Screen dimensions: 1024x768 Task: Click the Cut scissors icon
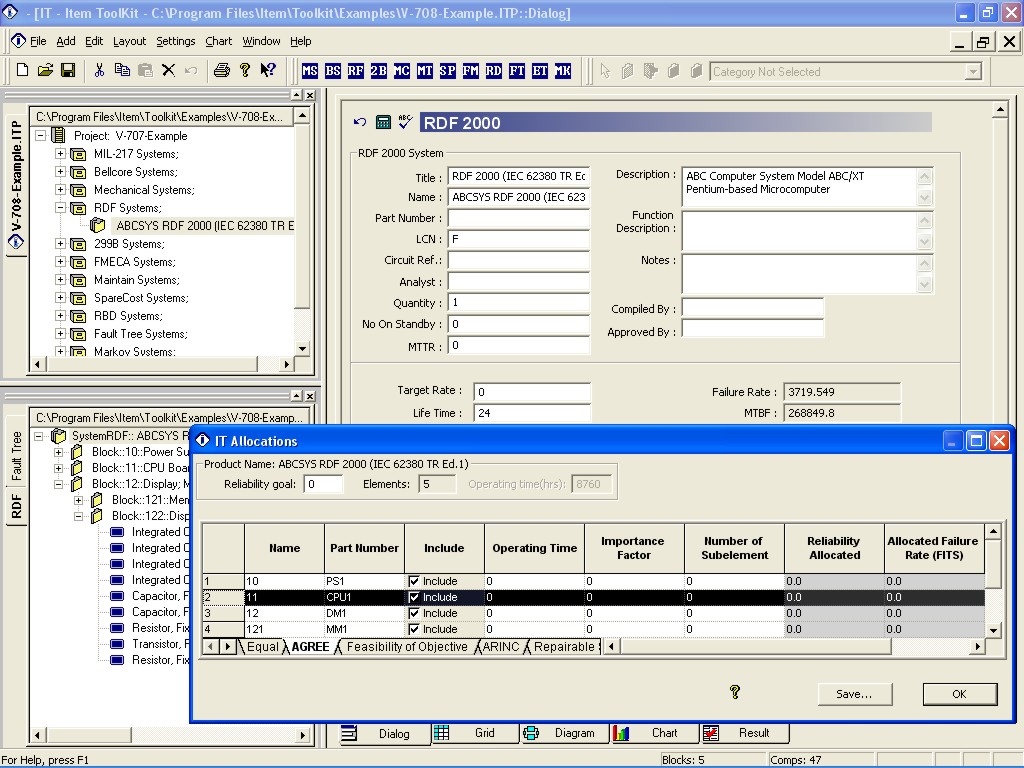click(x=99, y=70)
